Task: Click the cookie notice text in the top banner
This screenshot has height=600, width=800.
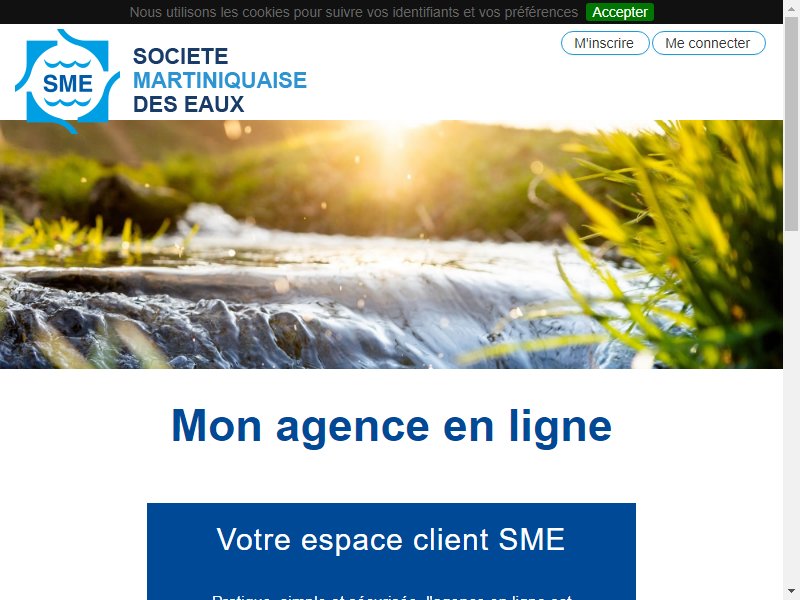Action: [354, 12]
